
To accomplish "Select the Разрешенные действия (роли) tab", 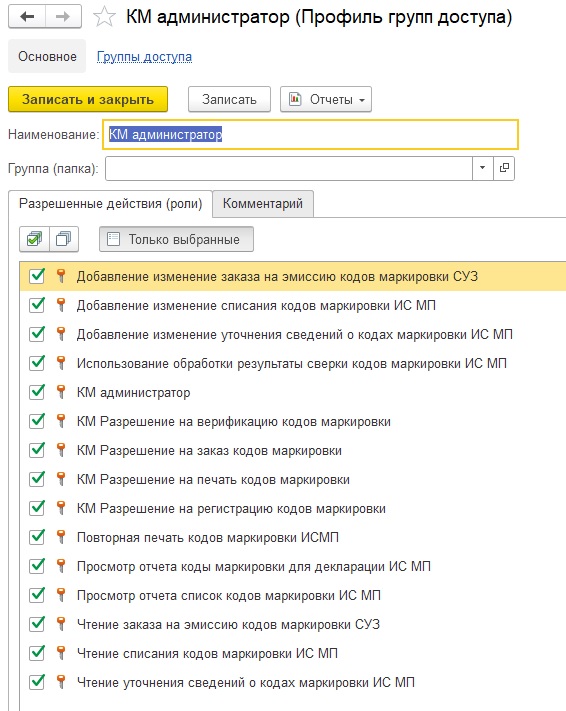I will point(110,204).
